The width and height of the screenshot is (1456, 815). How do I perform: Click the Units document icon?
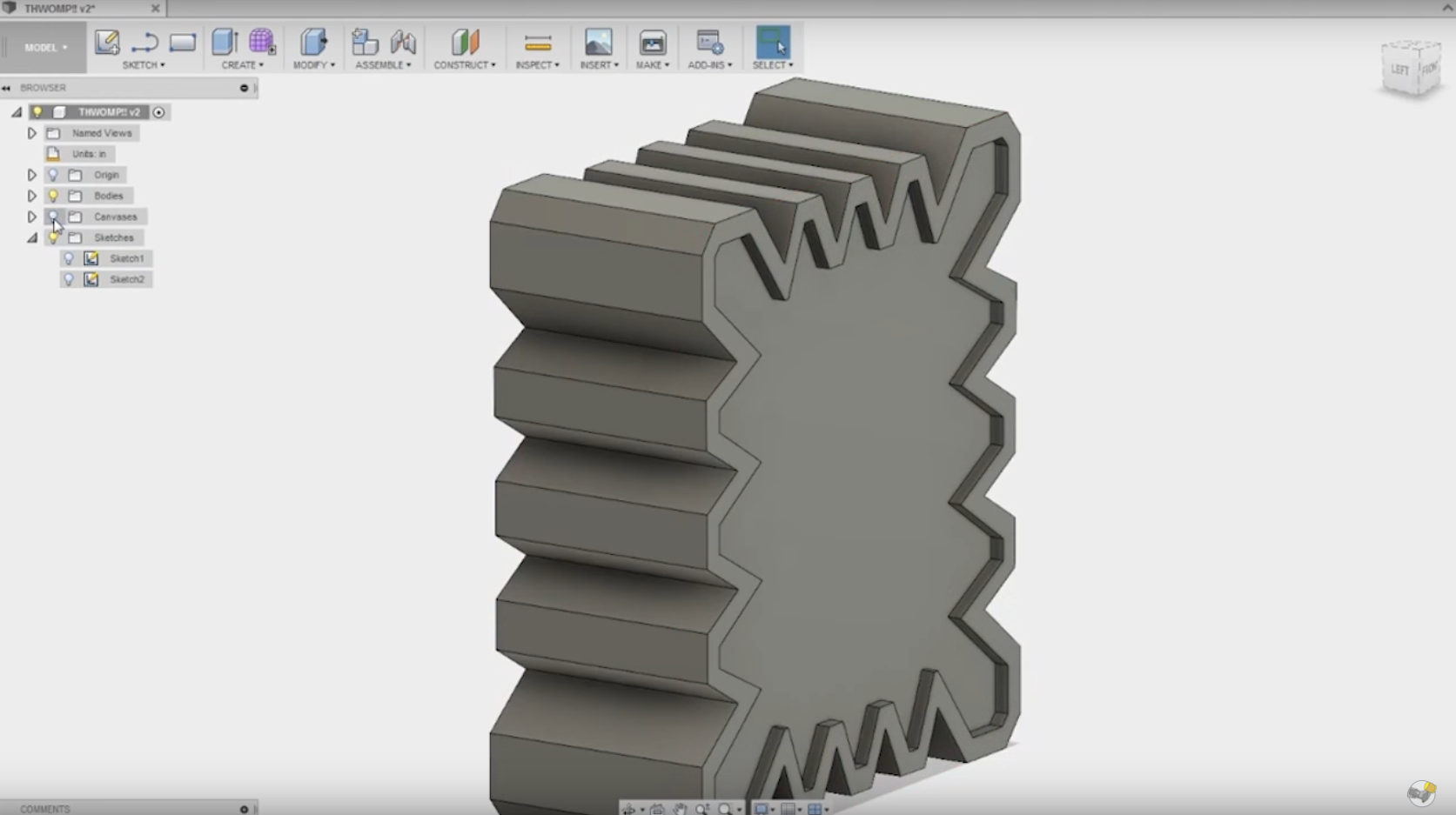coord(53,154)
